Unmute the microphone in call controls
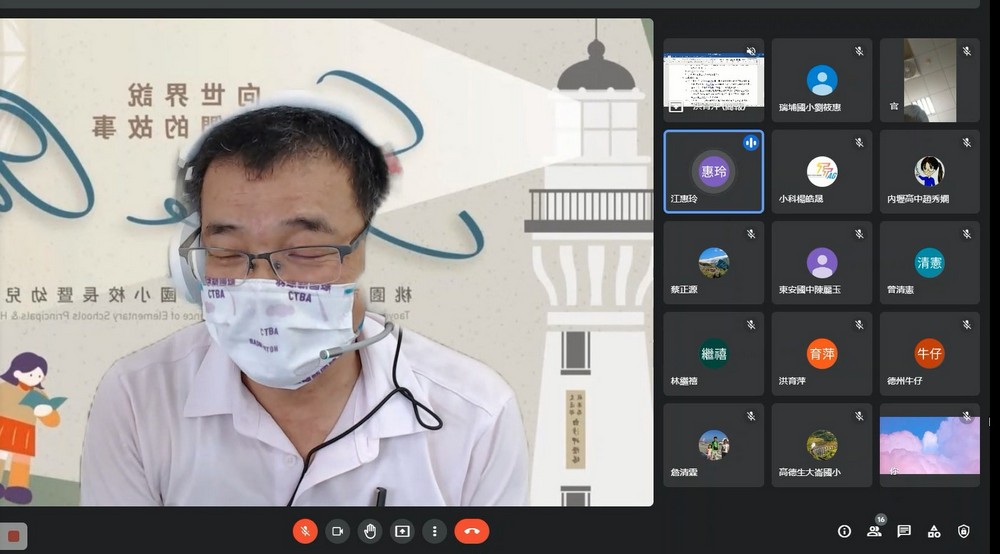The width and height of the screenshot is (1000, 554). (x=305, y=531)
